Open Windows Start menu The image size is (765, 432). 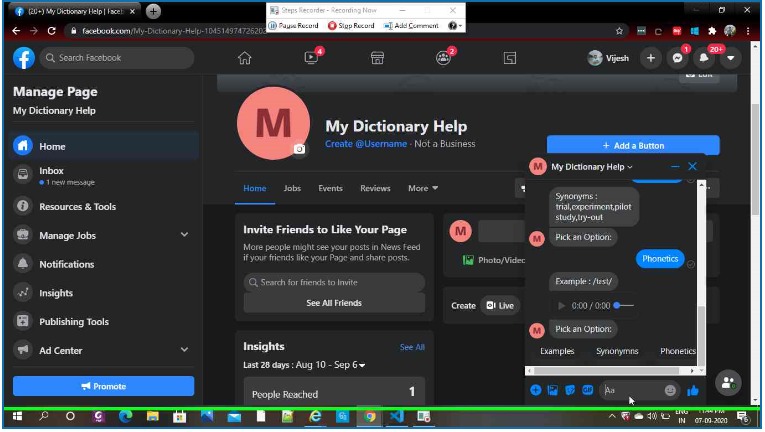tap(18, 416)
